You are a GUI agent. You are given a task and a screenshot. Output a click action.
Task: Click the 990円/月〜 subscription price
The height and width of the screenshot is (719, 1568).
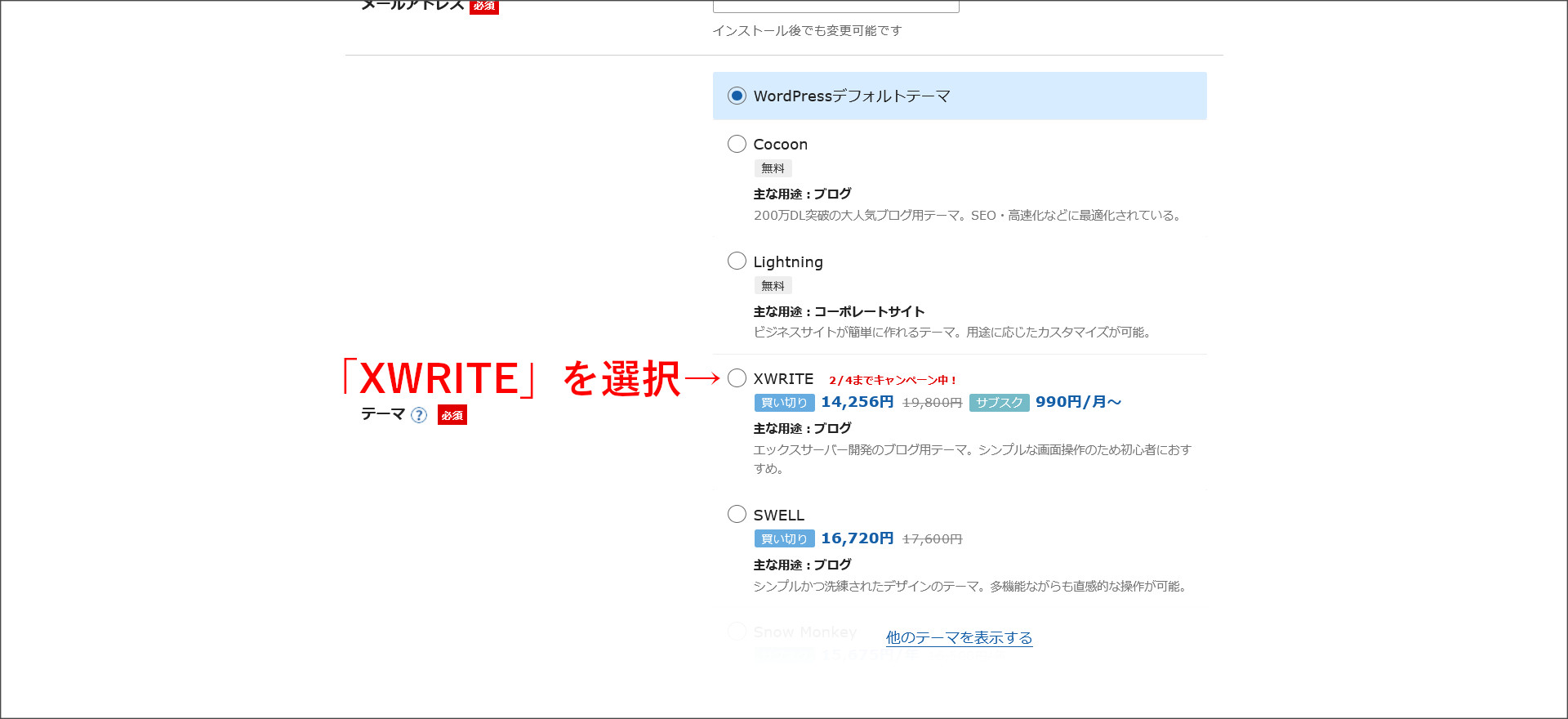pyautogui.click(x=1078, y=402)
